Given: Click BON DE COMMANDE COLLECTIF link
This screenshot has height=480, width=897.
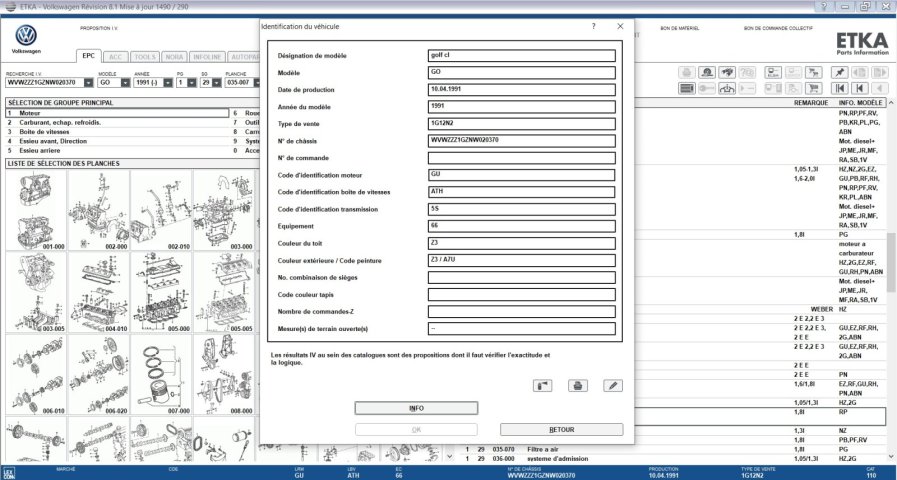Looking at the screenshot, I should [x=779, y=28].
